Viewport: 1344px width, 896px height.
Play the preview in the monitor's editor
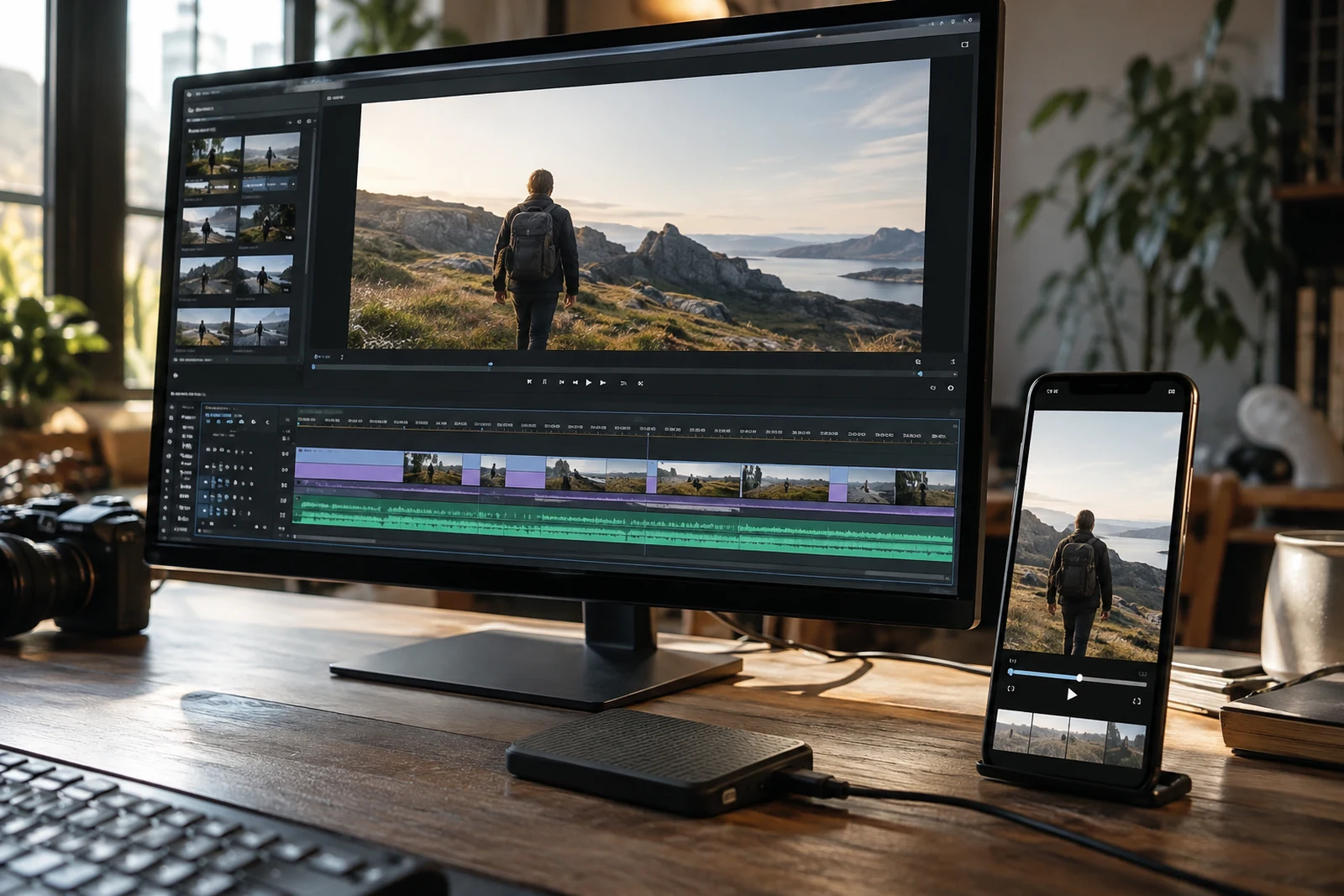point(588,382)
